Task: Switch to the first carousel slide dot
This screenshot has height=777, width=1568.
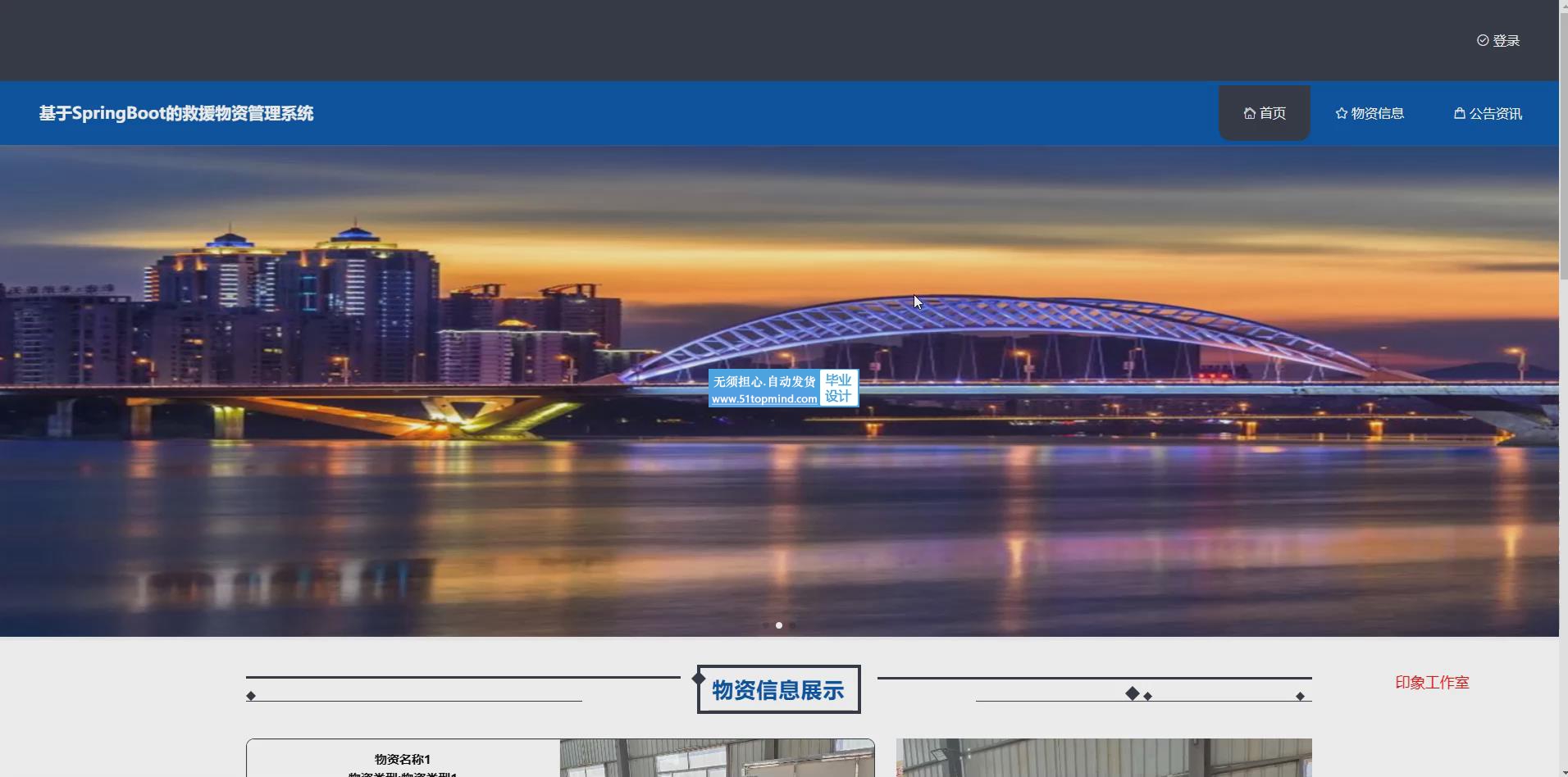Action: click(x=766, y=625)
